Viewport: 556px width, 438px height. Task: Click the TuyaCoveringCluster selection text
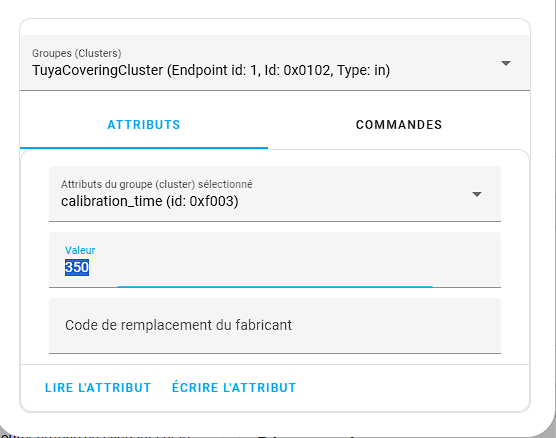coord(211,70)
